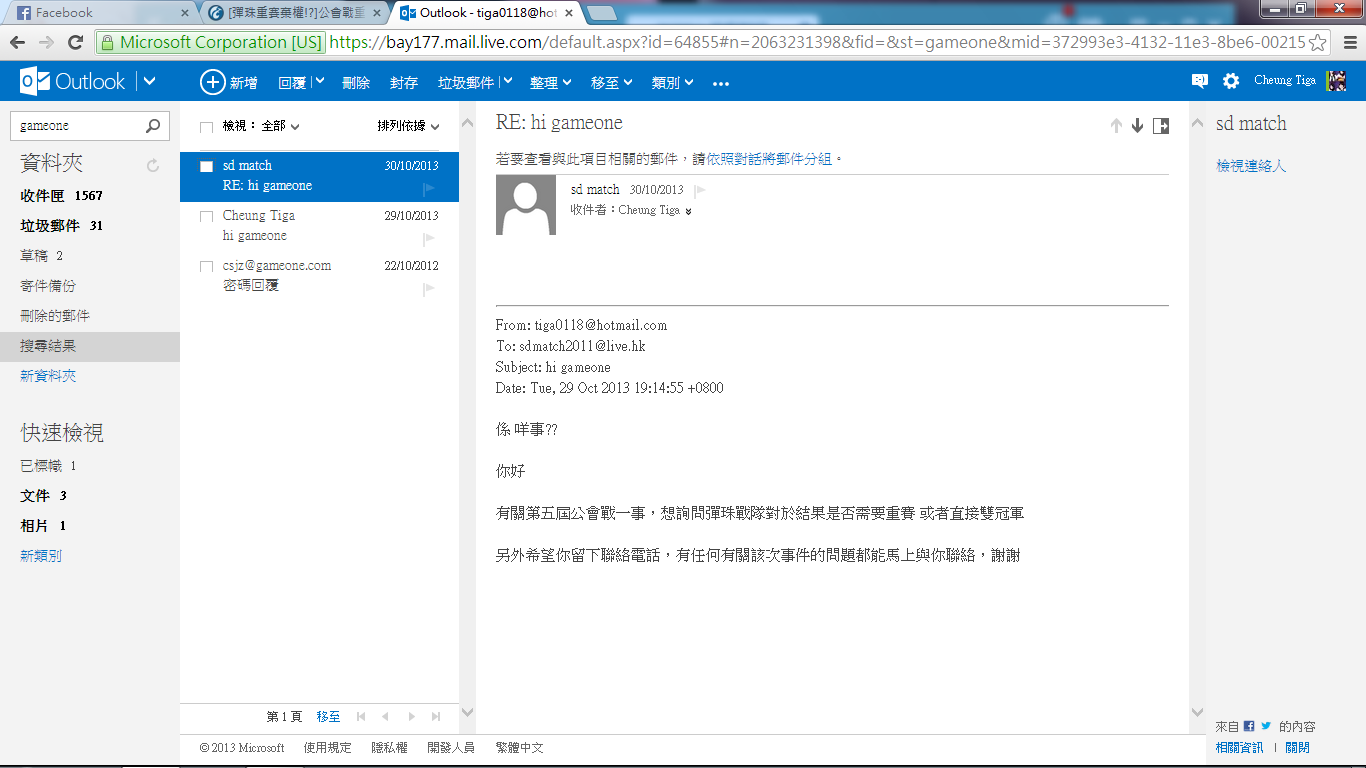The width and height of the screenshot is (1366, 768).
Task: Click the New (新增) plus icon
Action: coord(212,83)
